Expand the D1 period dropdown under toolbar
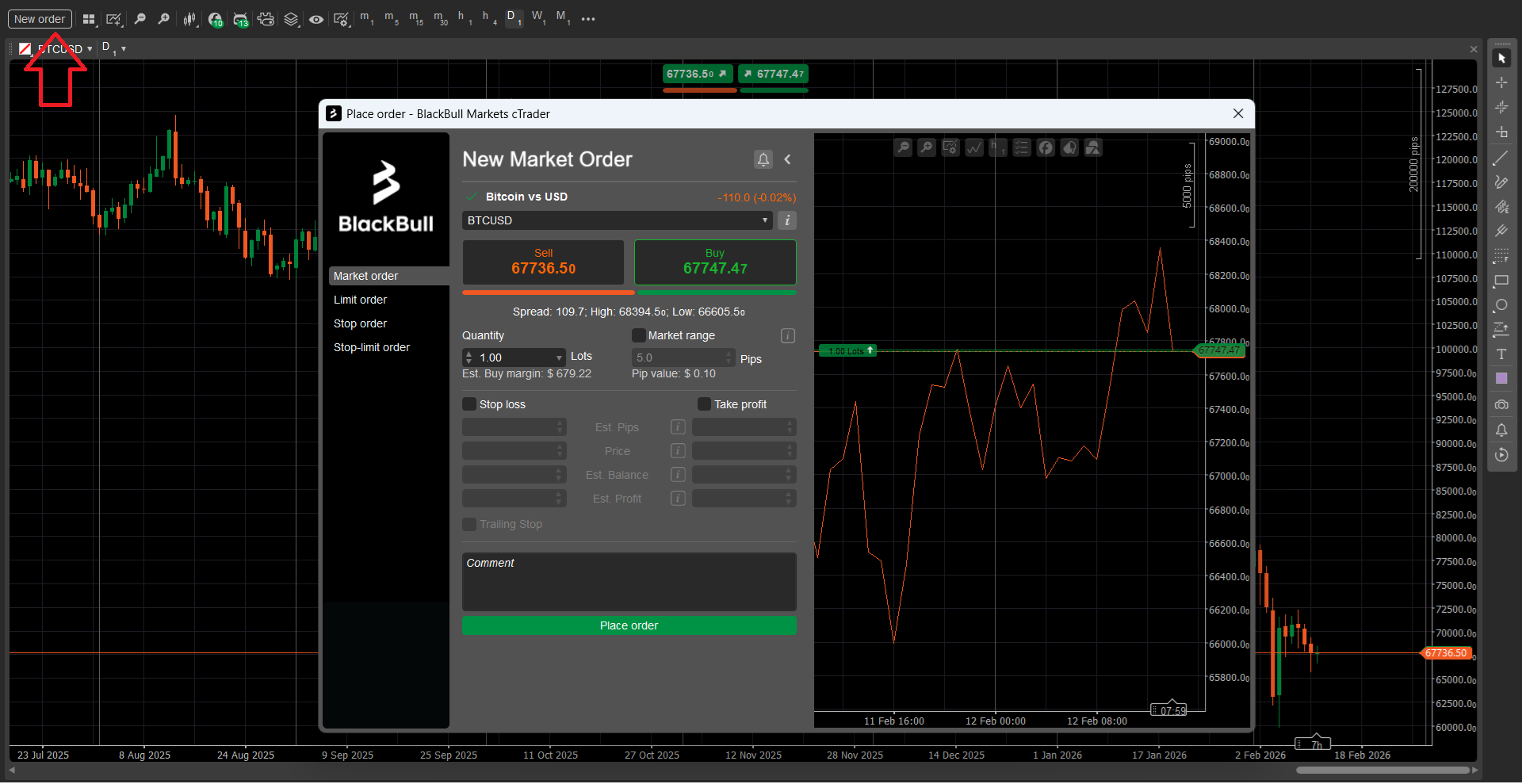 [x=124, y=49]
